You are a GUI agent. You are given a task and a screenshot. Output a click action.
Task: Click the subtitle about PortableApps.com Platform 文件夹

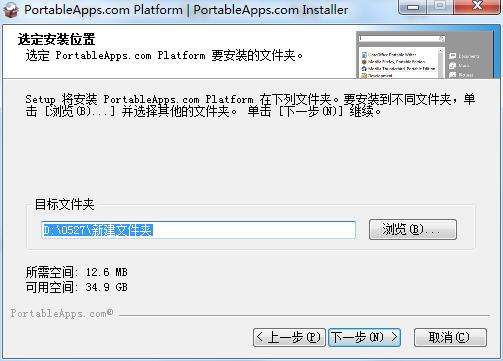tap(164, 55)
